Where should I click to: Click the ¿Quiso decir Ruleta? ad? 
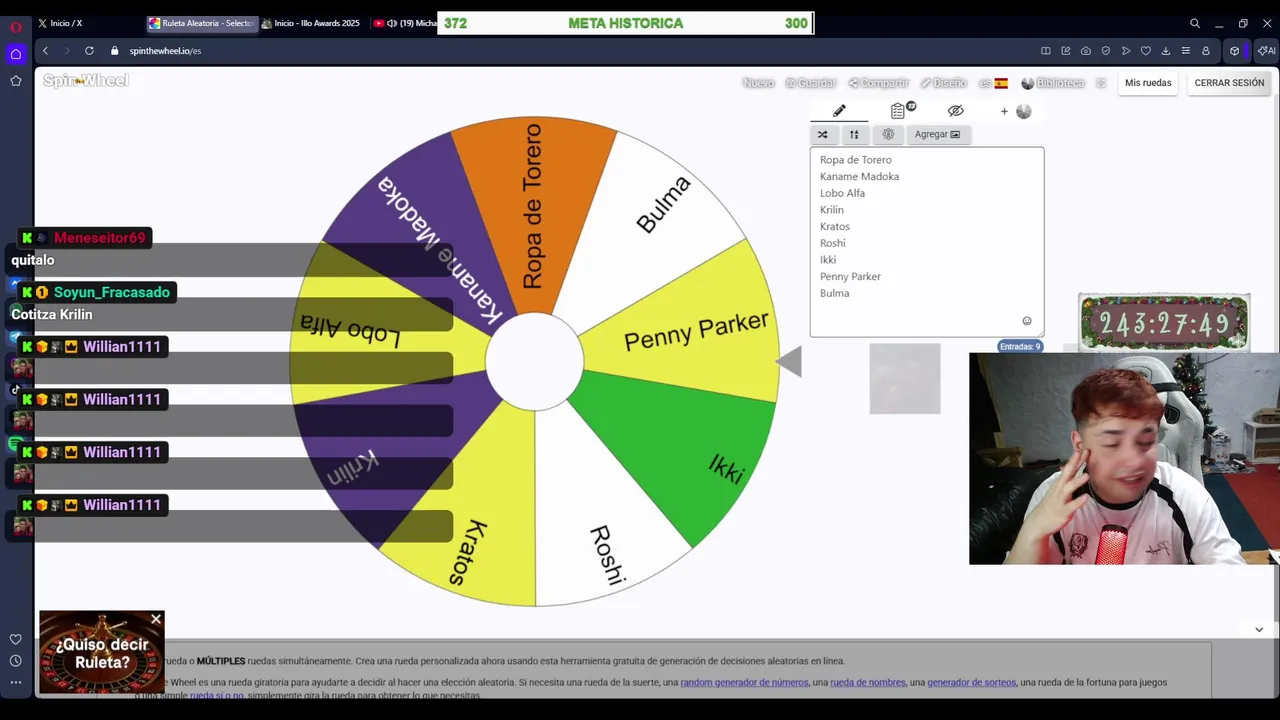click(x=101, y=652)
